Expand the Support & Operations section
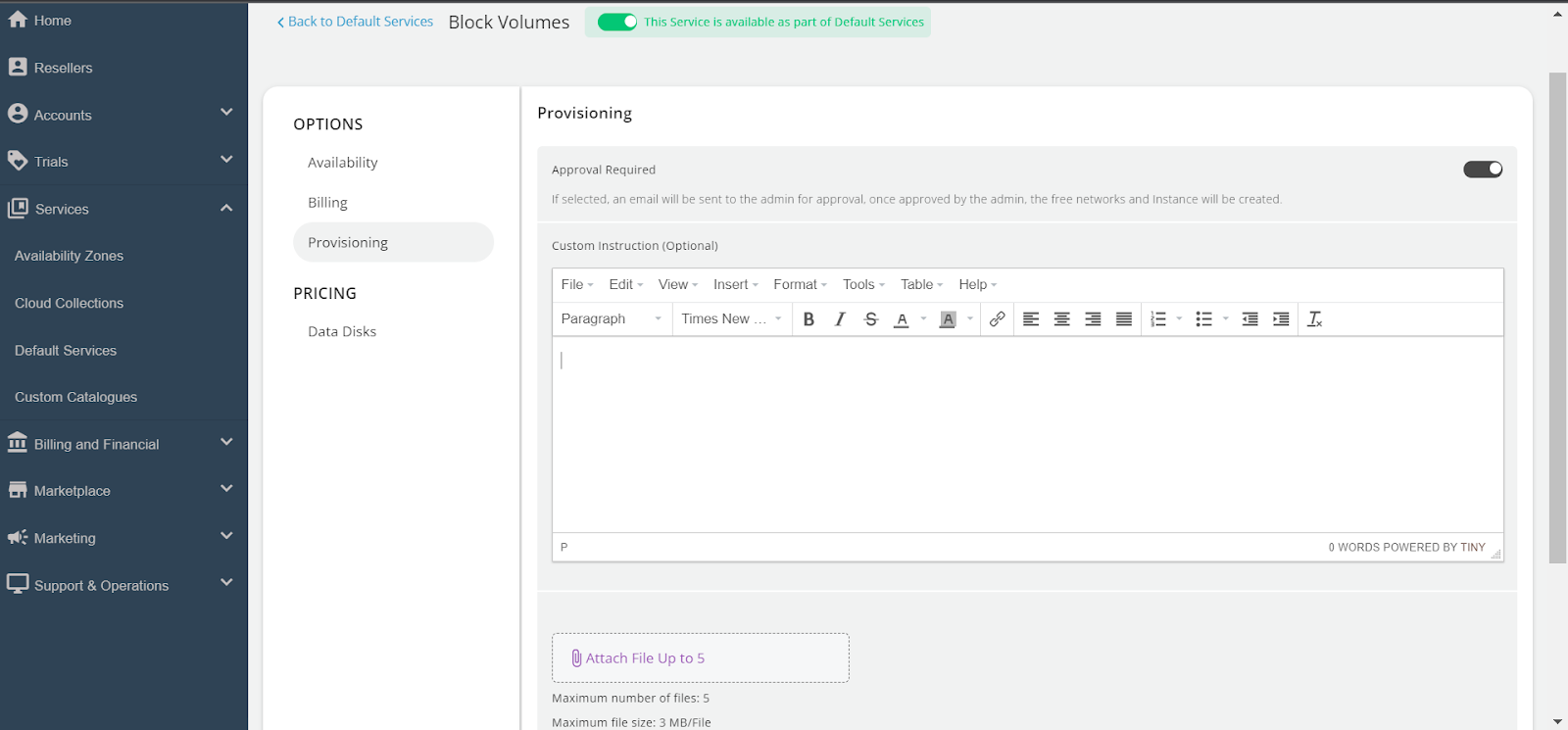 tap(226, 583)
